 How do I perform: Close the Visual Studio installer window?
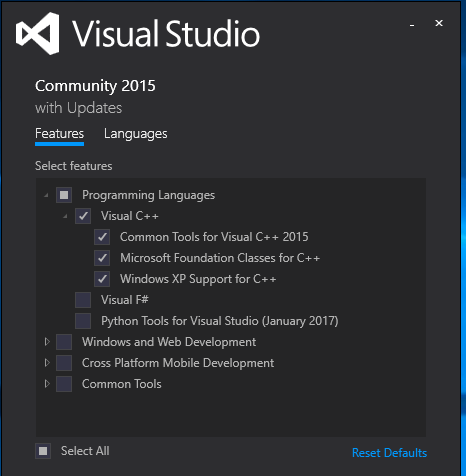(x=439, y=23)
